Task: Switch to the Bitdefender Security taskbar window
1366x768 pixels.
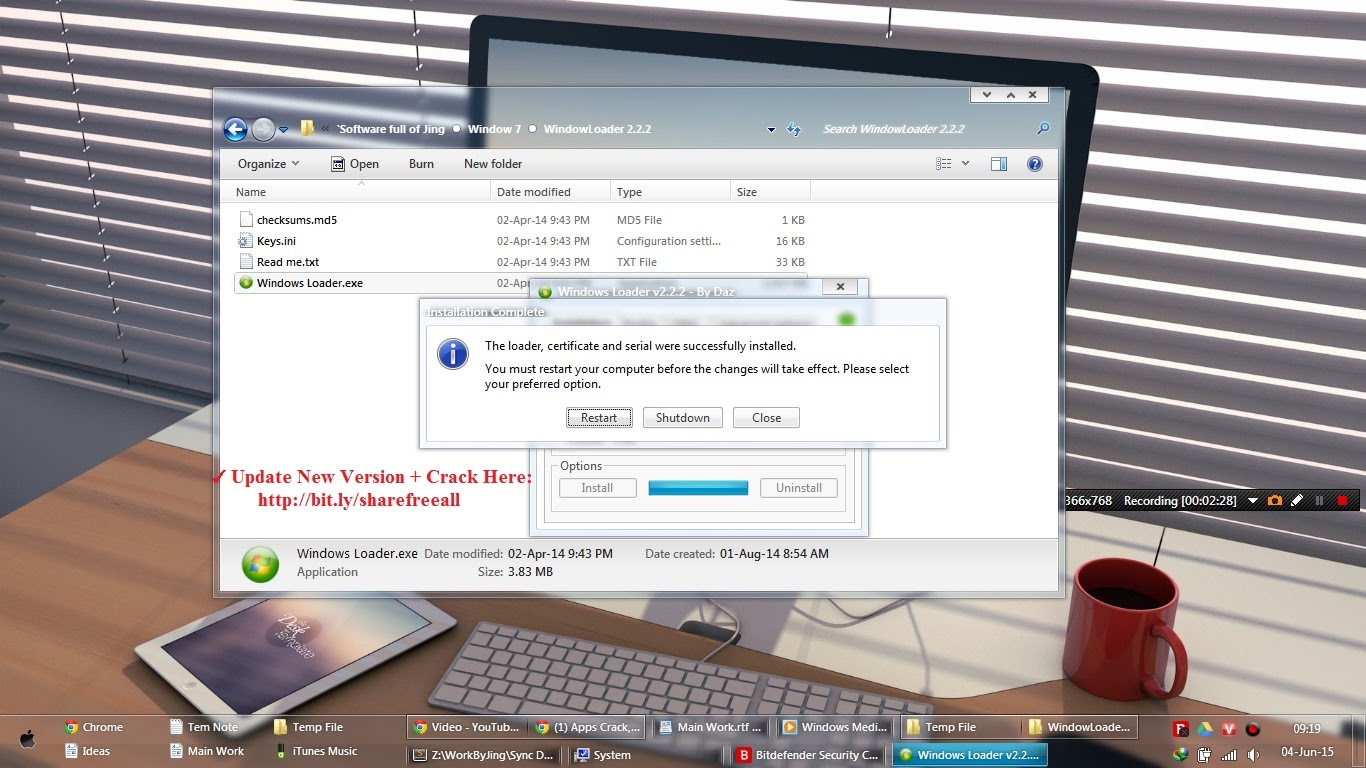Action: click(x=807, y=755)
